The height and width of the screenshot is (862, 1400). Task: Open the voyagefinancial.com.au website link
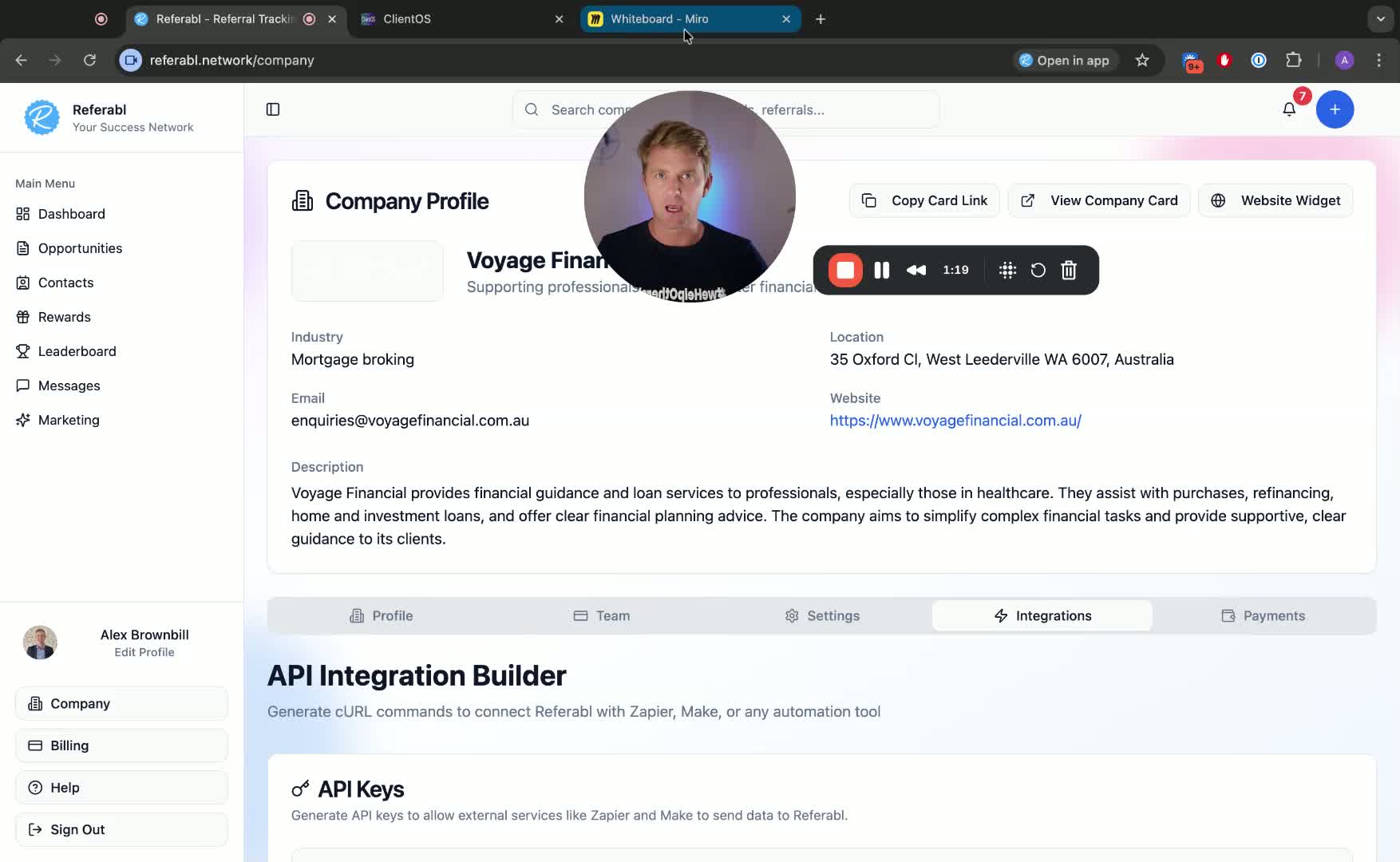click(x=955, y=421)
